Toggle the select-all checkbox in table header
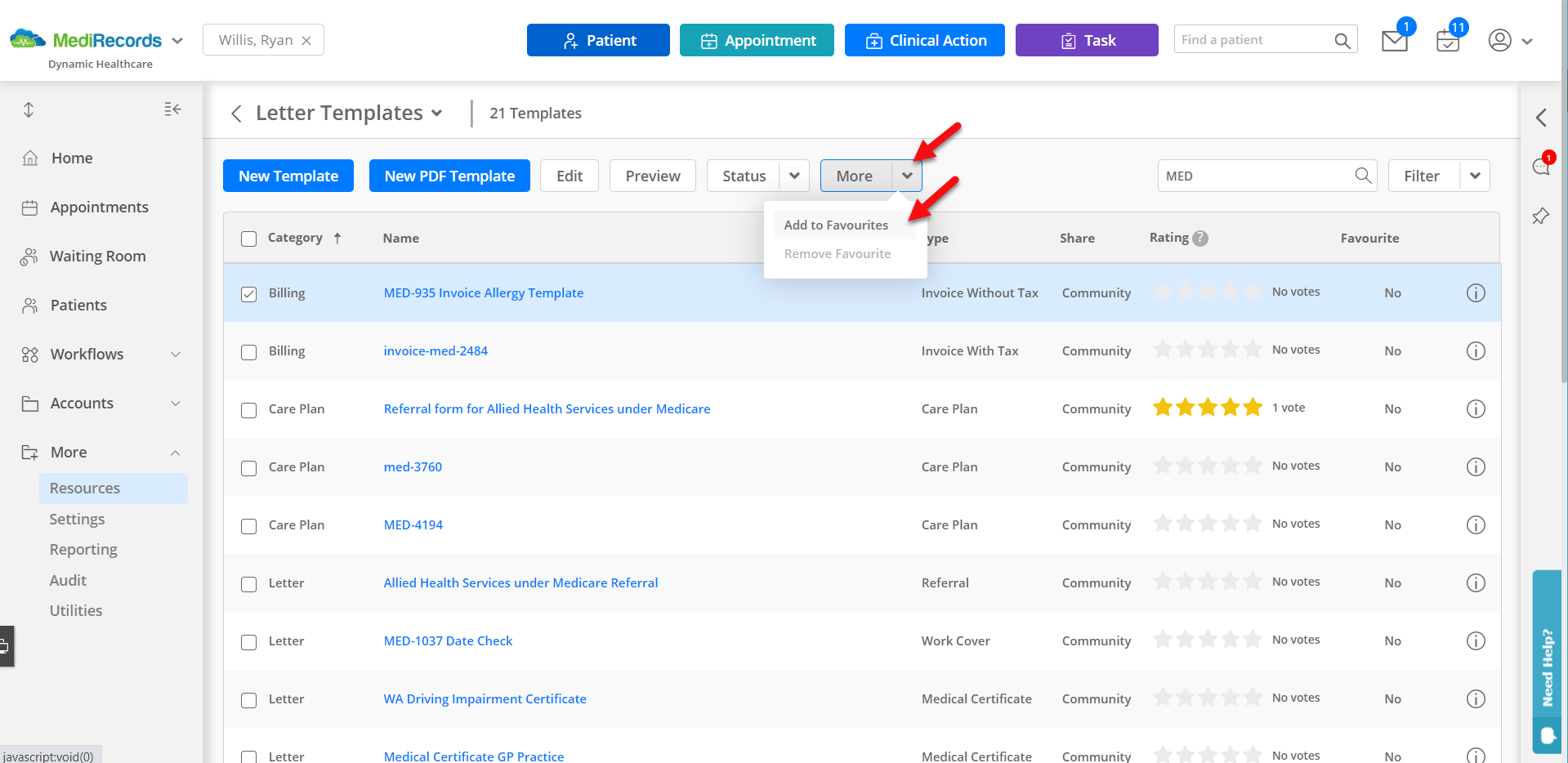1568x763 pixels. point(249,239)
